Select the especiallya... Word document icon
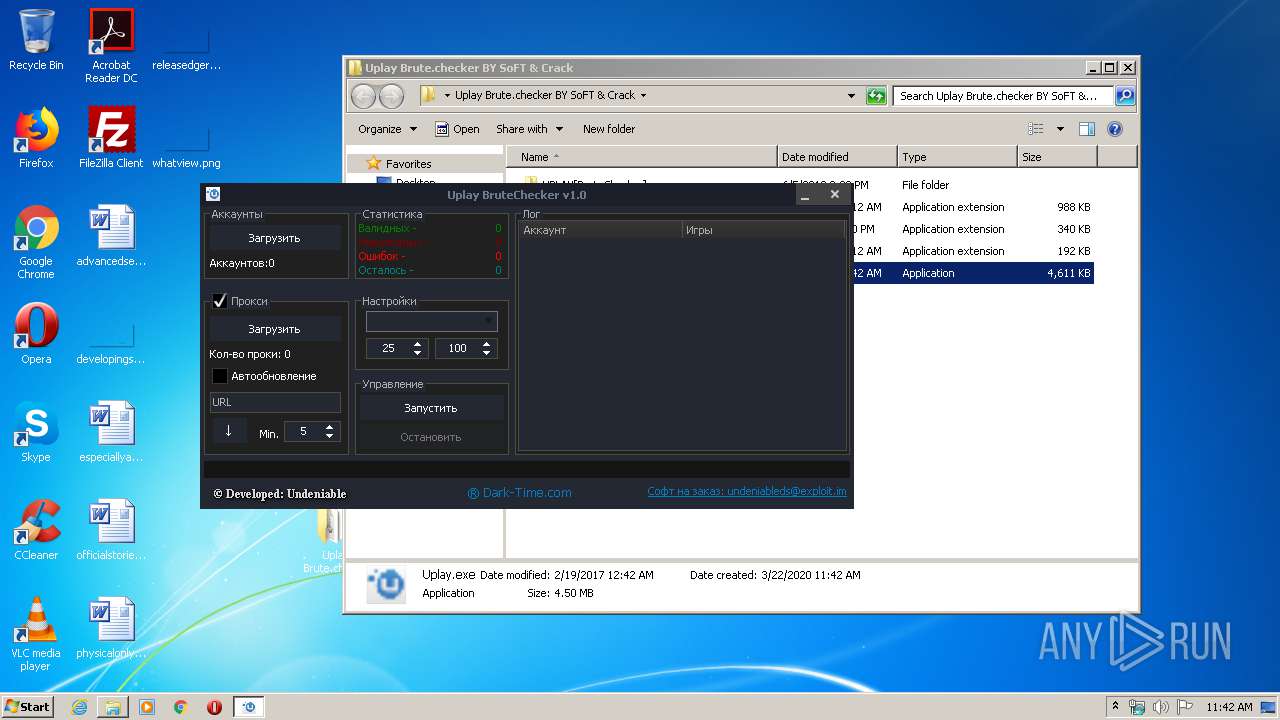Viewport: 1280px width, 720px height. 111,432
